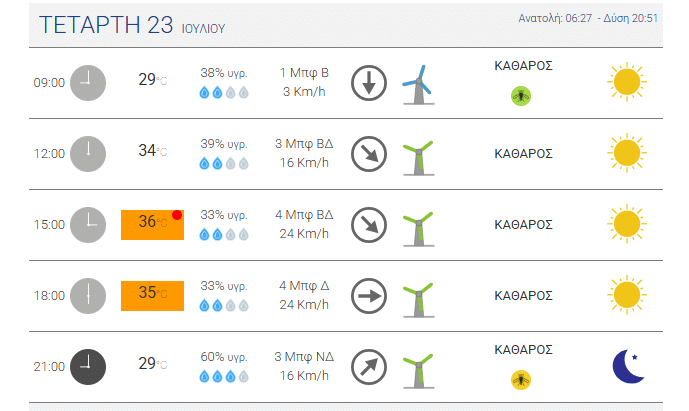
Task: Click the crescent moon icon at 21:00
Action: pyautogui.click(x=627, y=366)
